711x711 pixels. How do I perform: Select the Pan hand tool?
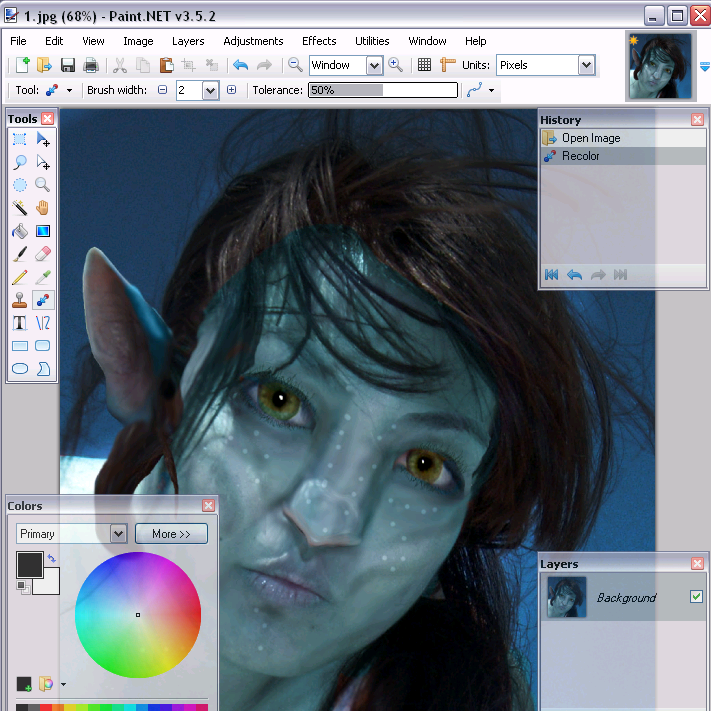[x=43, y=208]
